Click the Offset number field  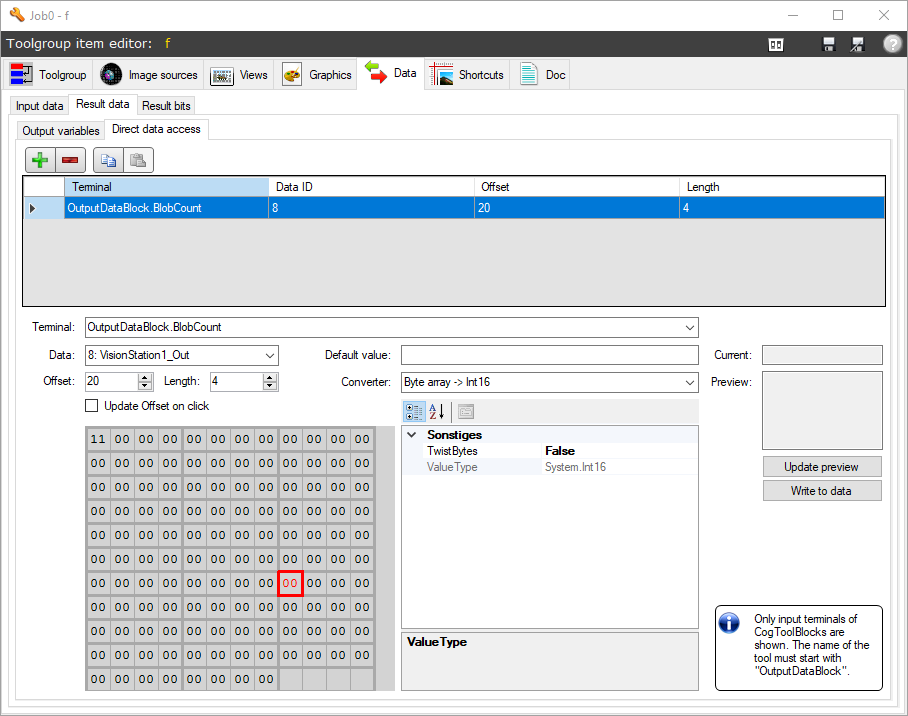click(x=112, y=381)
